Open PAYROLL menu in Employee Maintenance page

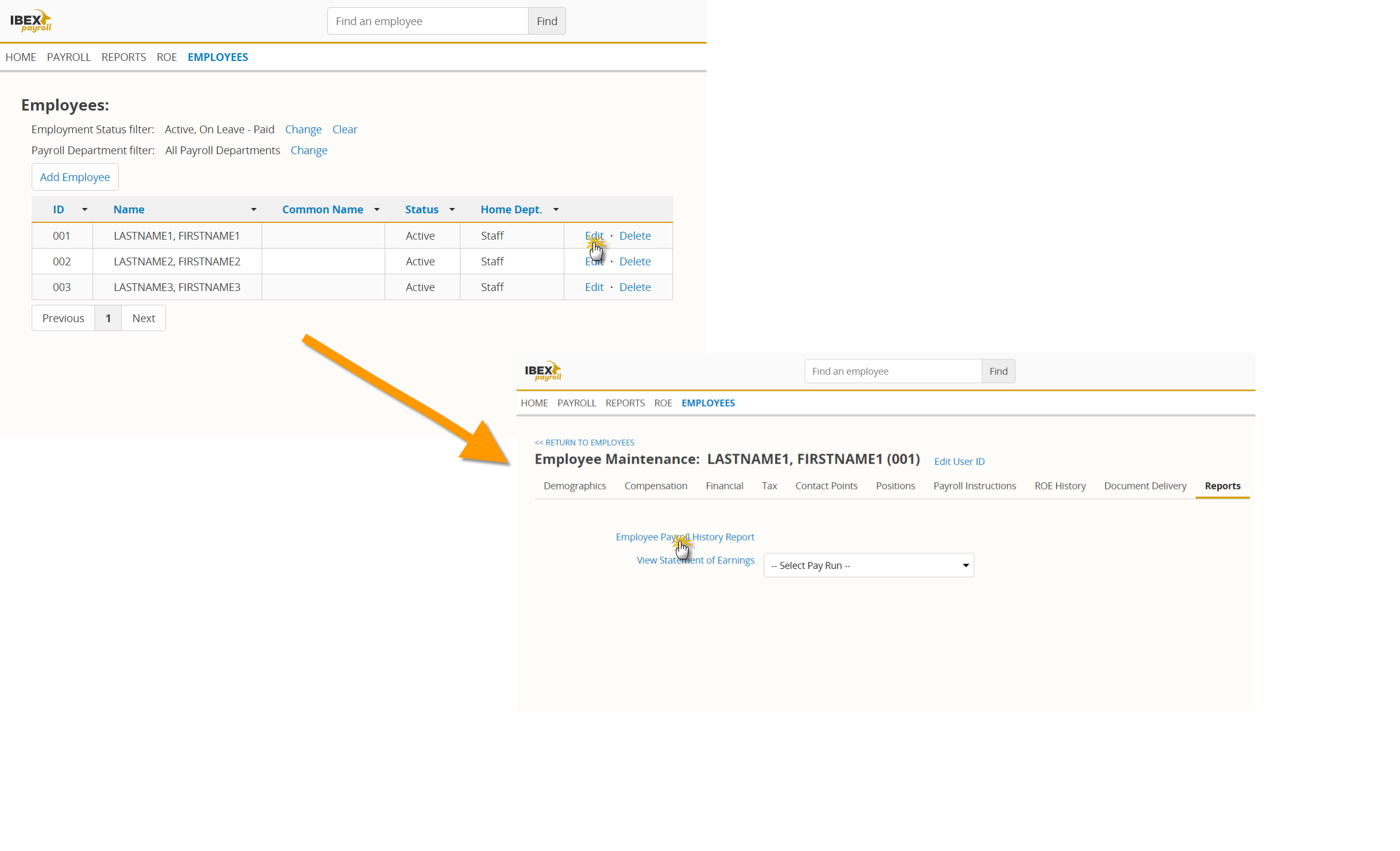click(576, 403)
